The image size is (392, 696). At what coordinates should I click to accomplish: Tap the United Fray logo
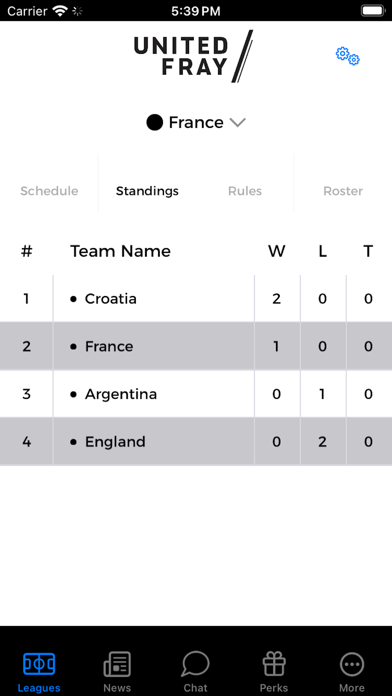point(194,56)
